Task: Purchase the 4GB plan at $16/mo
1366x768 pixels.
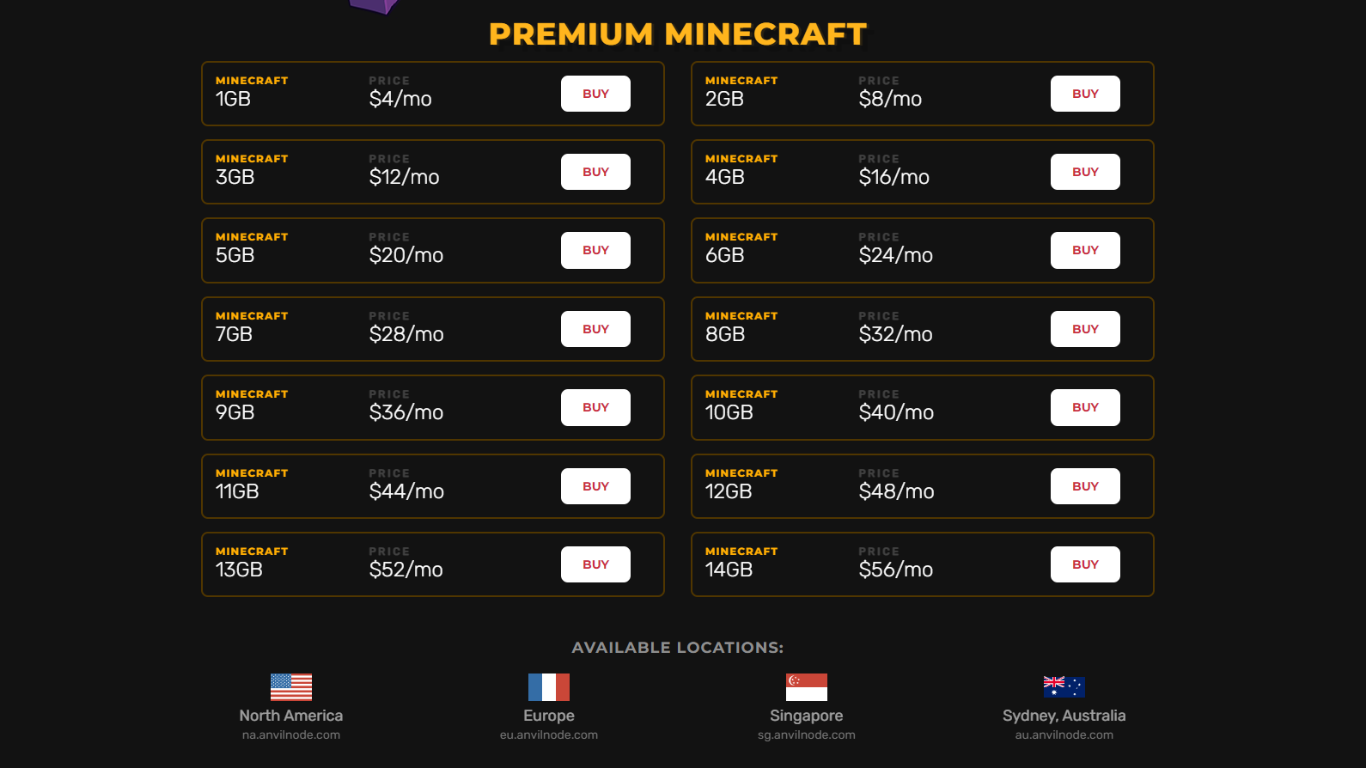Action: [1085, 172]
